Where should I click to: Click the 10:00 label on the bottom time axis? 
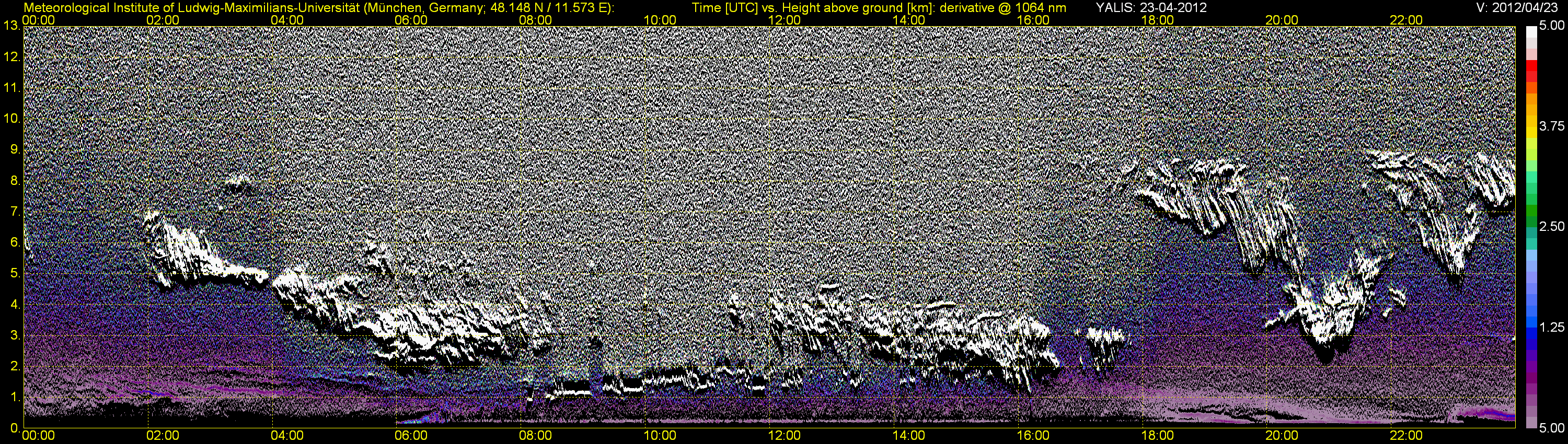(x=660, y=436)
